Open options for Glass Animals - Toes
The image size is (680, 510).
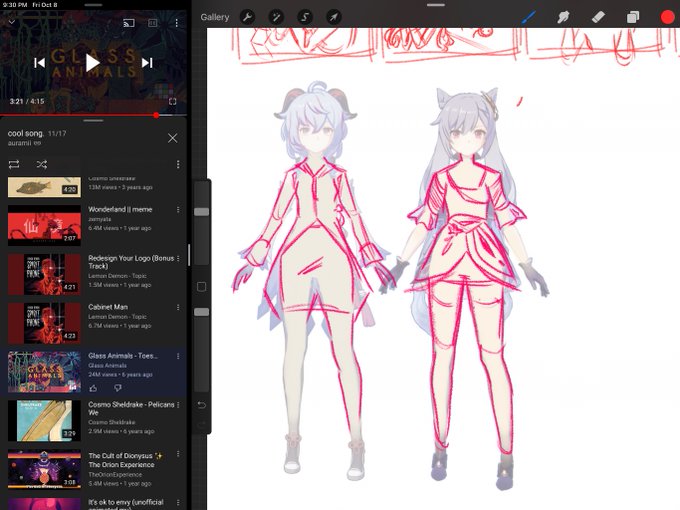(178, 356)
